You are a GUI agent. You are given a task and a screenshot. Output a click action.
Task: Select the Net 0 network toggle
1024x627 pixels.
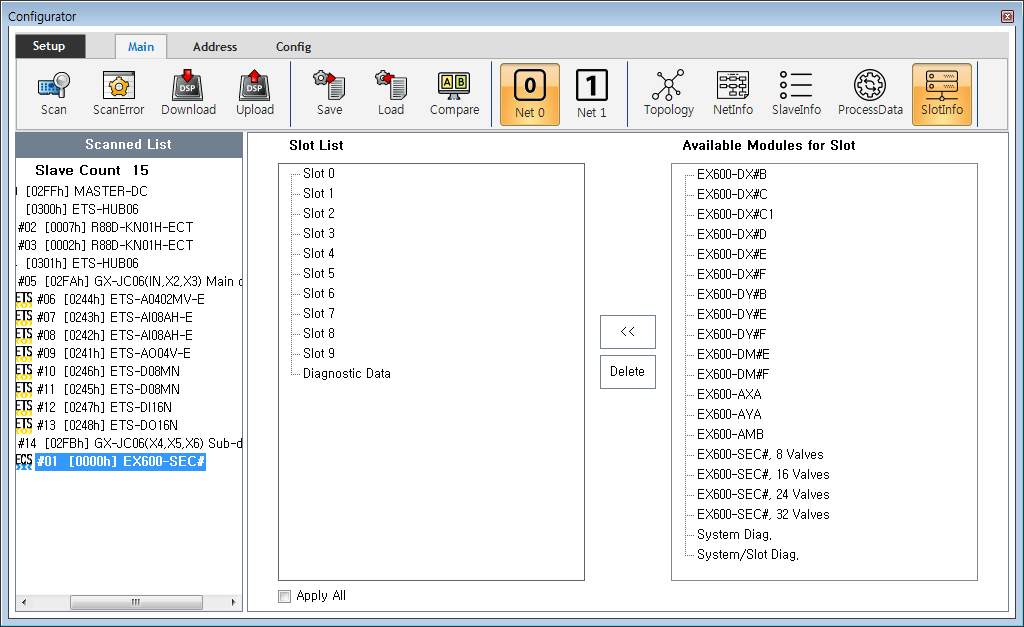pos(530,95)
